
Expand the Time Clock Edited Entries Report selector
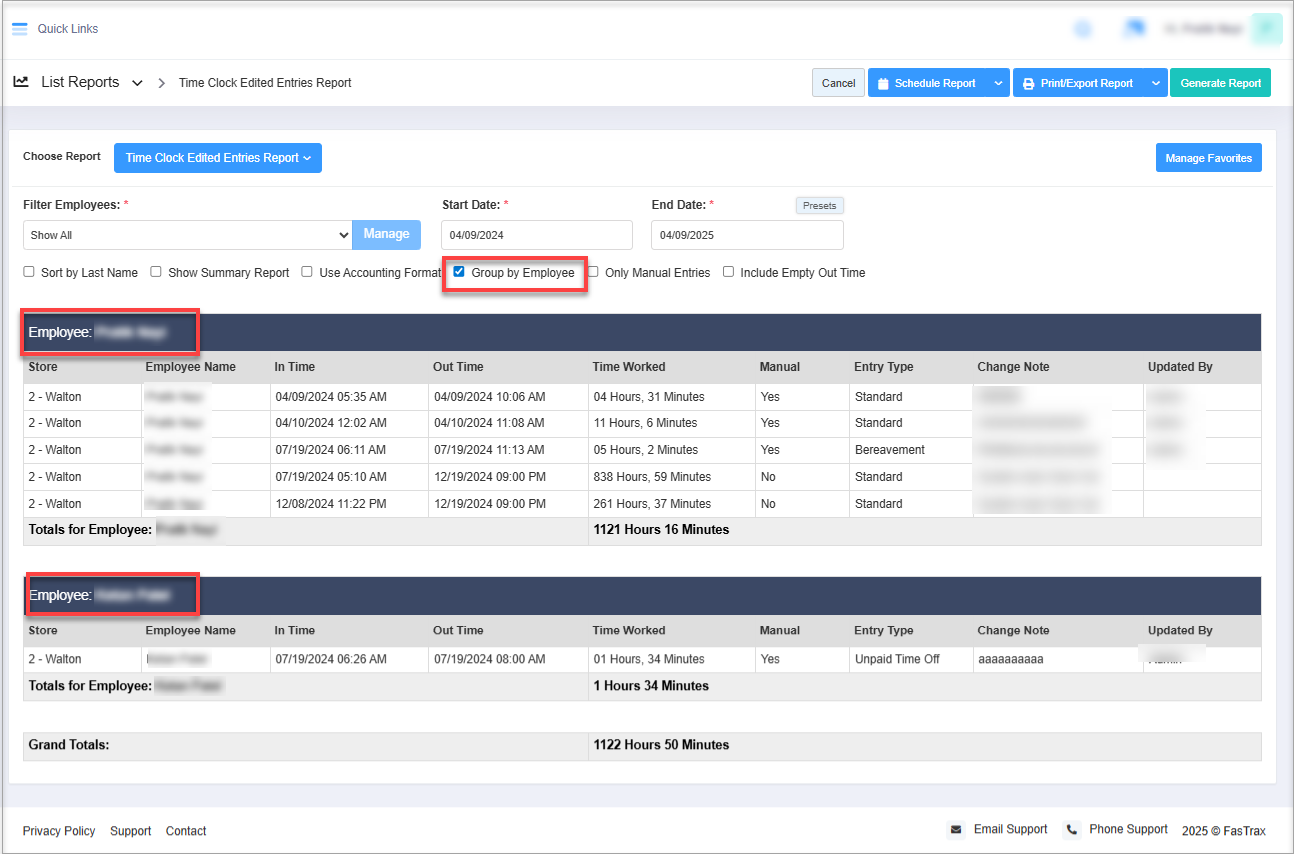point(218,158)
